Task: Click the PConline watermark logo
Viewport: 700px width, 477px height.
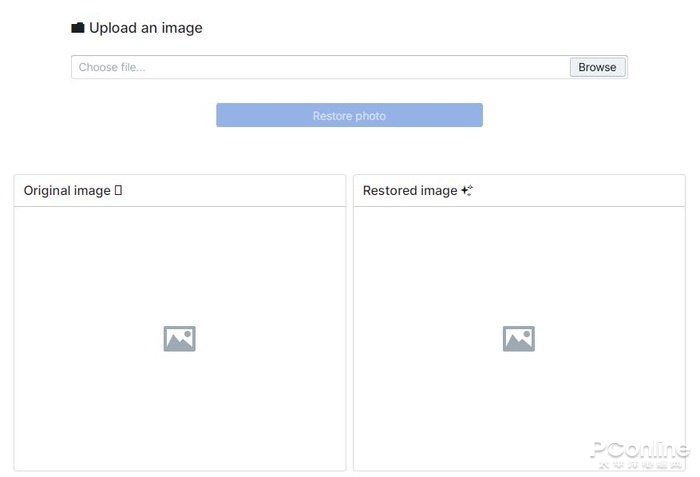Action: 639,449
